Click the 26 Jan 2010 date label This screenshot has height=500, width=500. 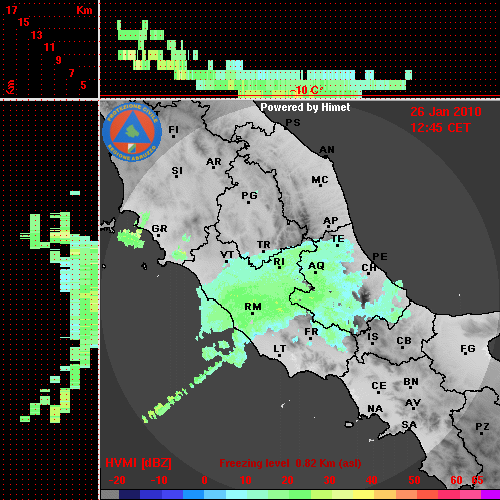pyautogui.click(x=446, y=112)
